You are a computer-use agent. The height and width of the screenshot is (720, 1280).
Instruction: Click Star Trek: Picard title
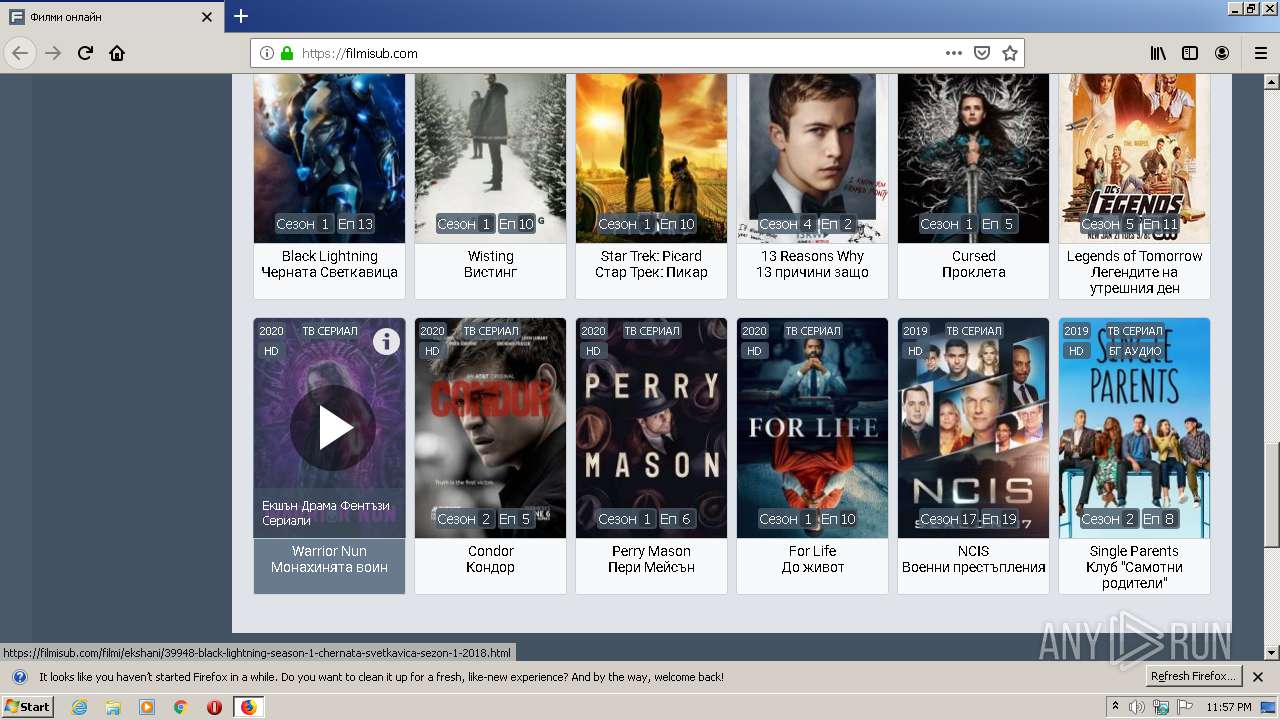(651, 264)
